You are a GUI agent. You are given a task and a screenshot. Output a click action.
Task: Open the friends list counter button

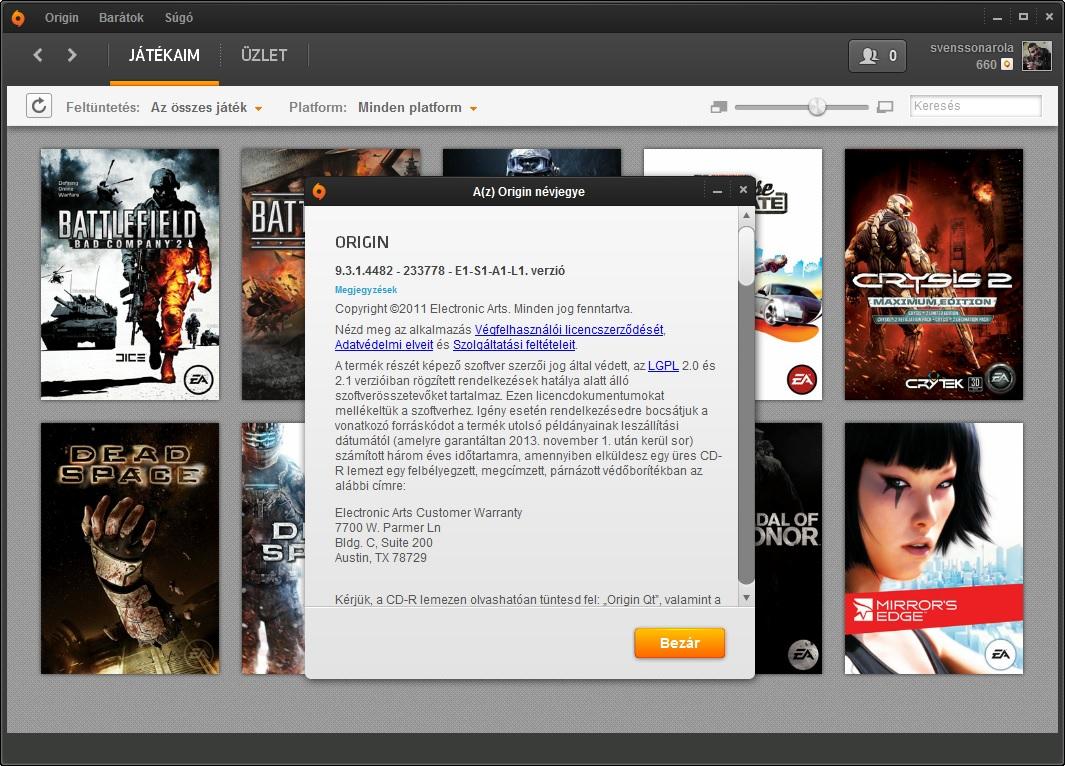(877, 56)
